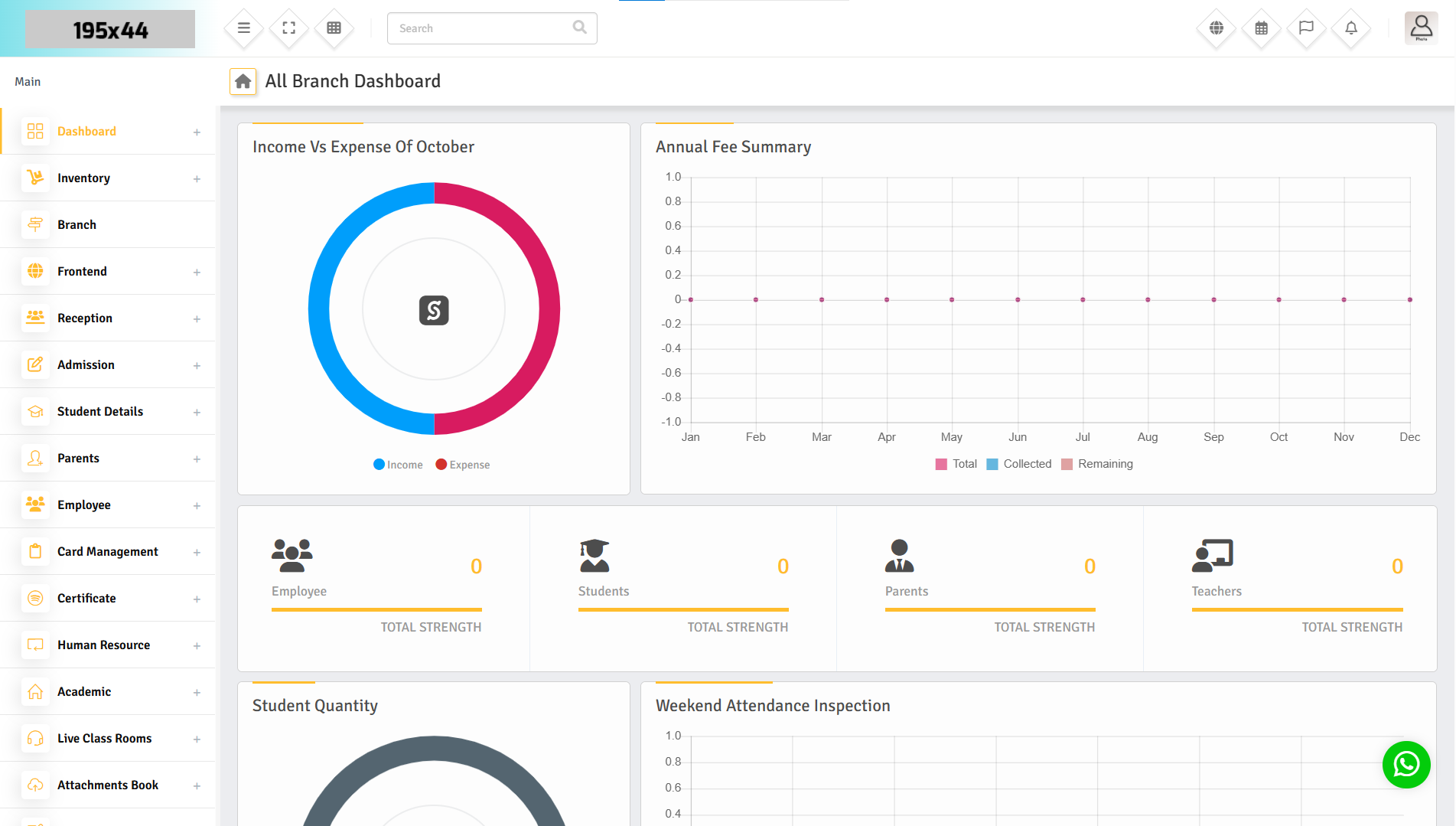
Task: Open the calendar icon in top bar
Action: click(x=1262, y=28)
